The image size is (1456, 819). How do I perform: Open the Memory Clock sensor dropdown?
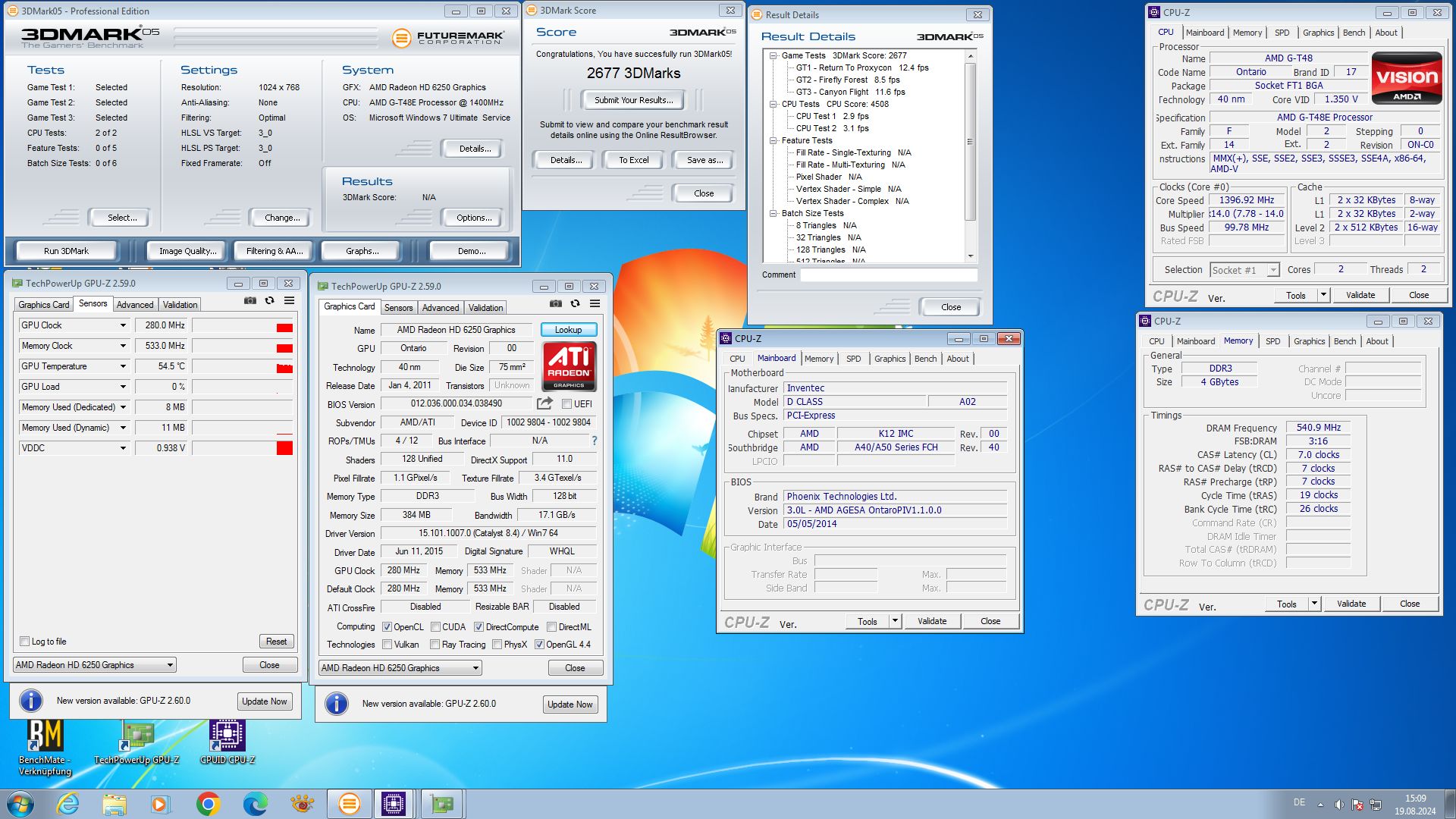123,346
